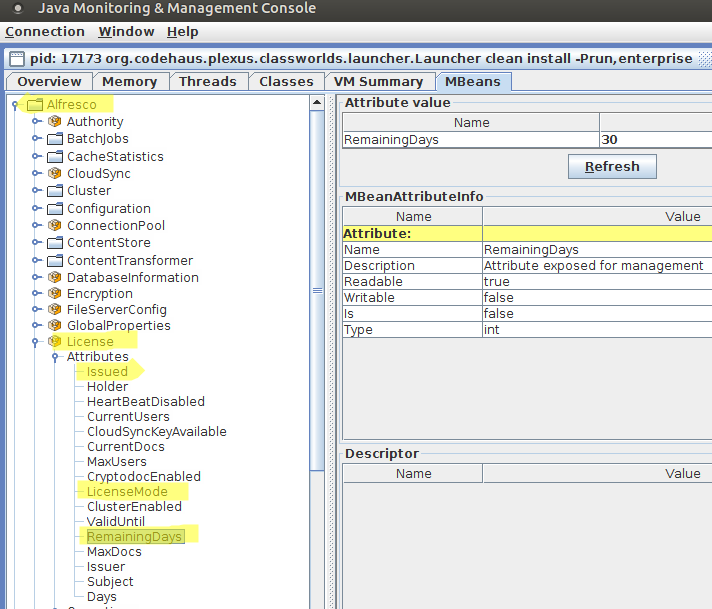This screenshot has height=609, width=712.
Task: Select the CloudSyncKeyAvailable attribute
Action: [157, 431]
